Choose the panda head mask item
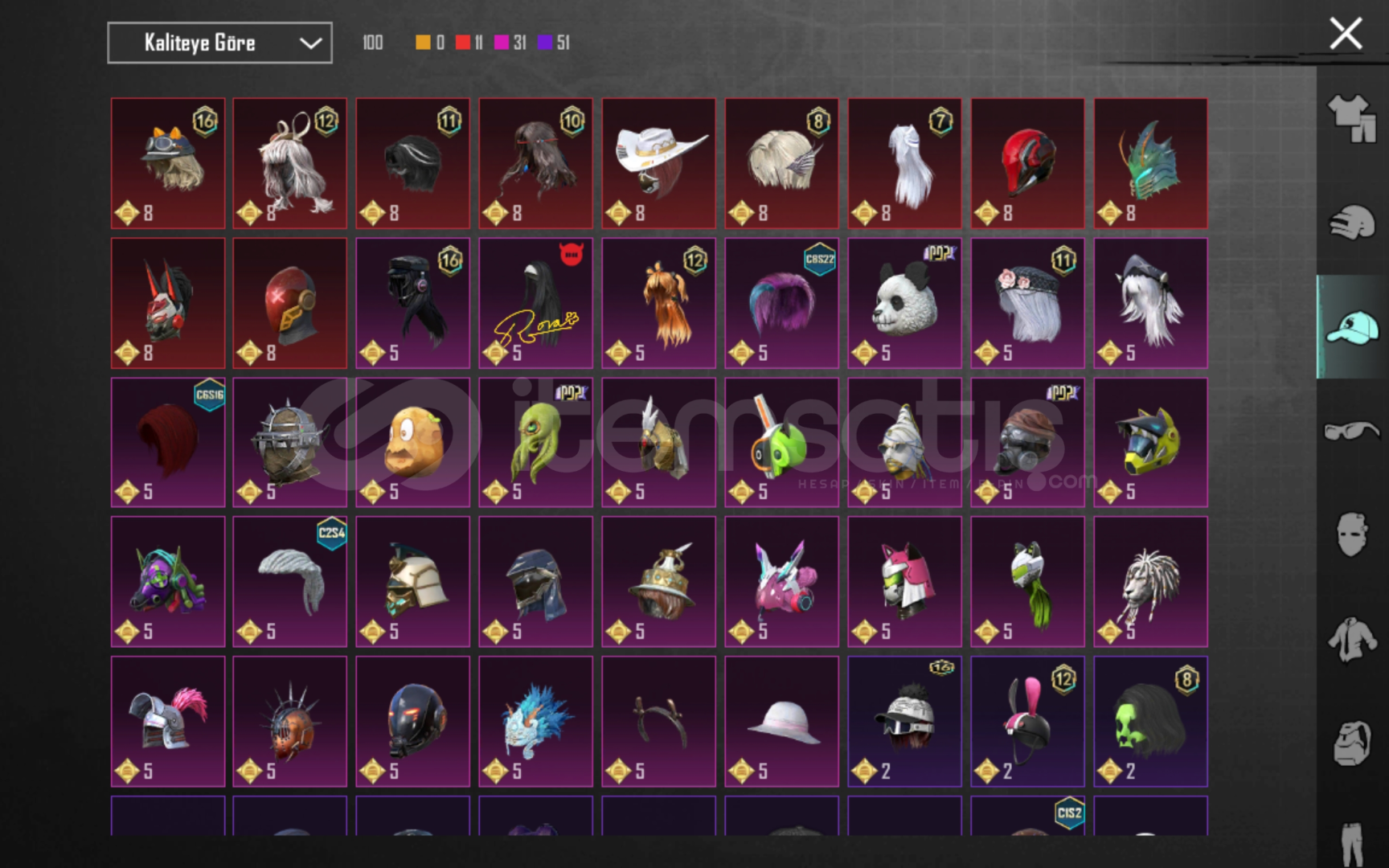This screenshot has height=868, width=1389. tap(904, 303)
